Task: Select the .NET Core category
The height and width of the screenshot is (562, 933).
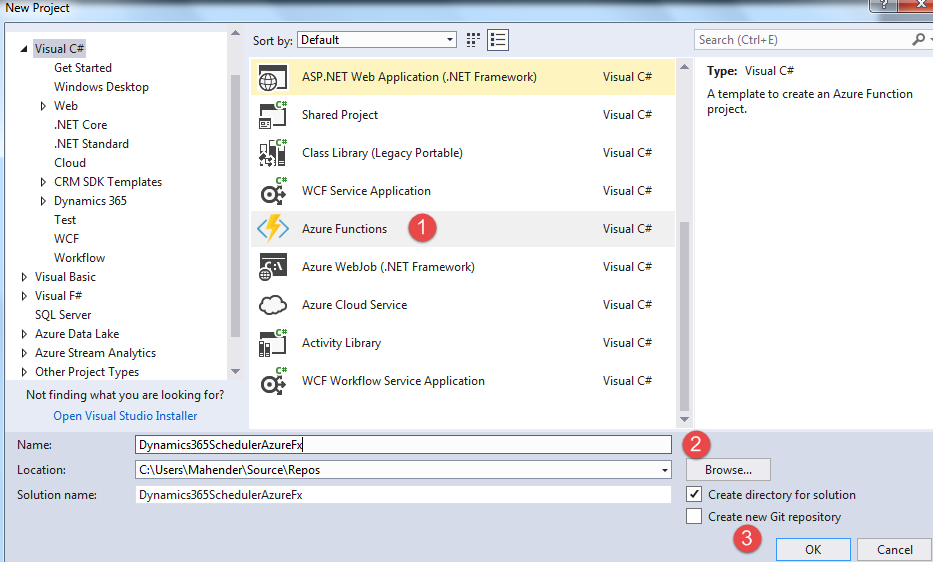Action: (80, 125)
